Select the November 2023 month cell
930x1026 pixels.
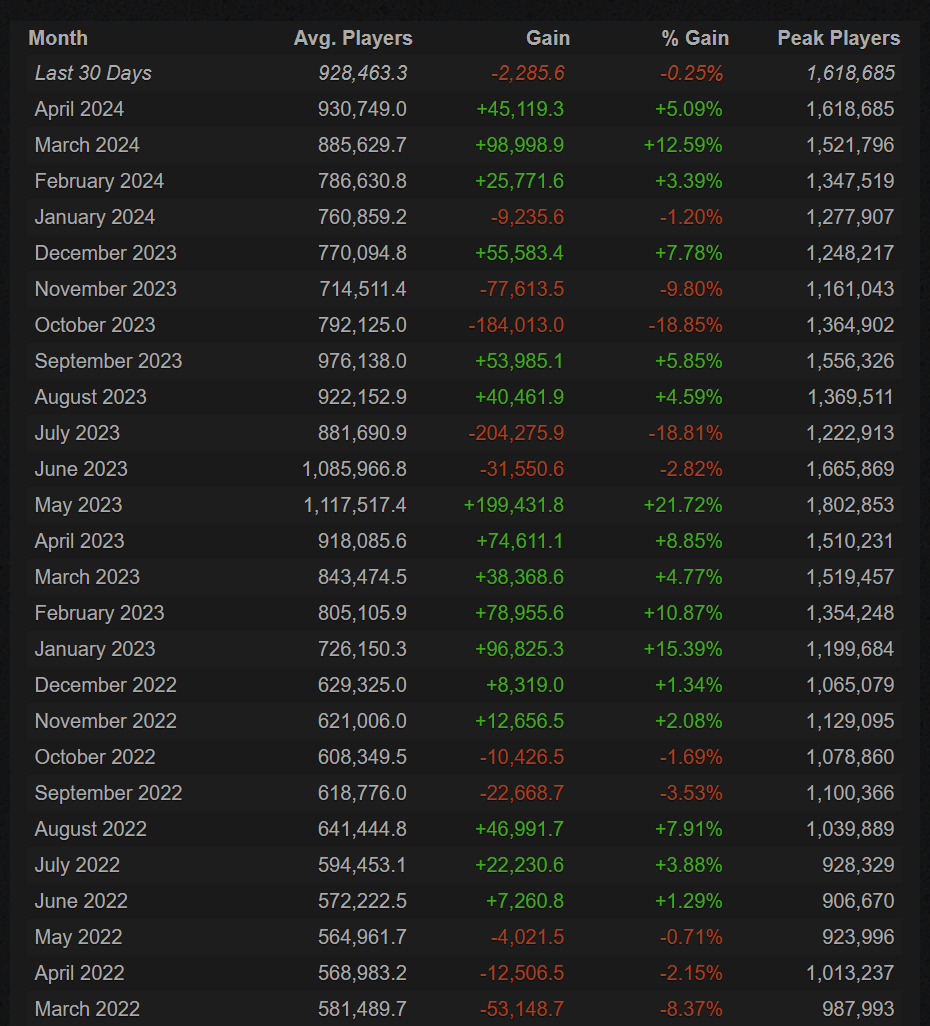click(x=105, y=289)
